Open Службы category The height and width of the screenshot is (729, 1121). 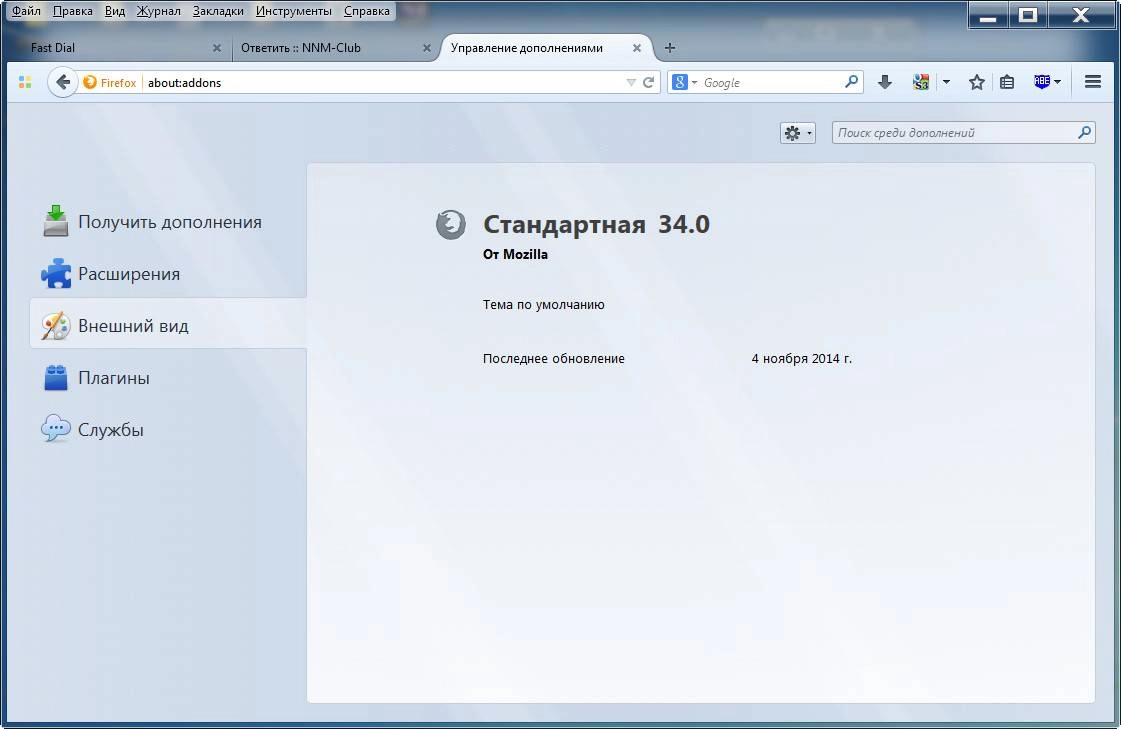point(168,430)
